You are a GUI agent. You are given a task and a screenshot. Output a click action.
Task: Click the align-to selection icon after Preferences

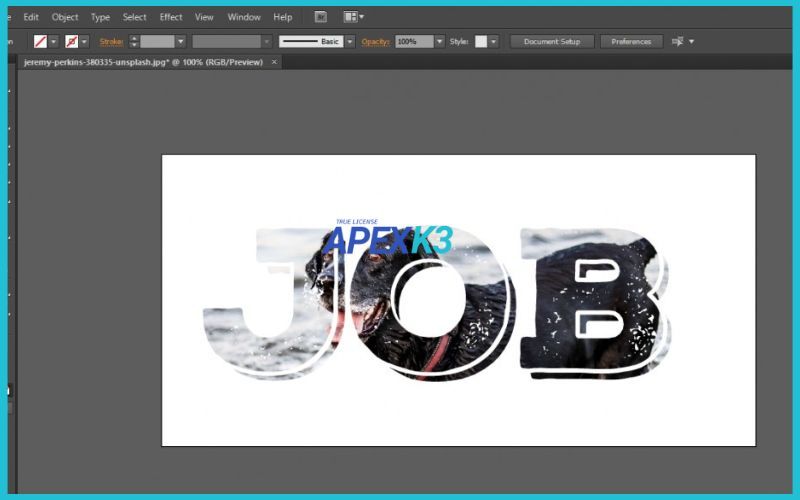(678, 42)
